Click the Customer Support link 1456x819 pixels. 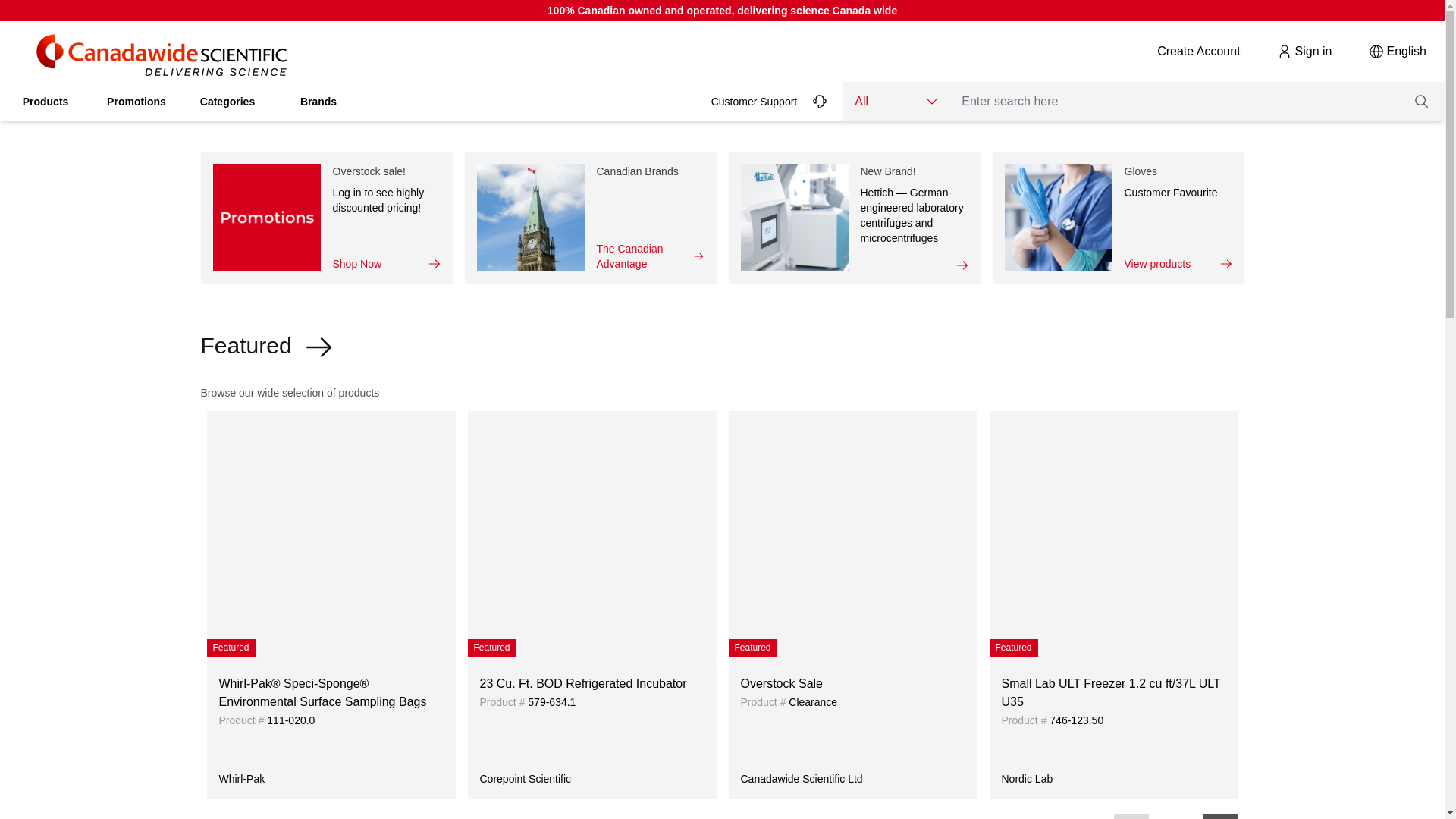754,102
